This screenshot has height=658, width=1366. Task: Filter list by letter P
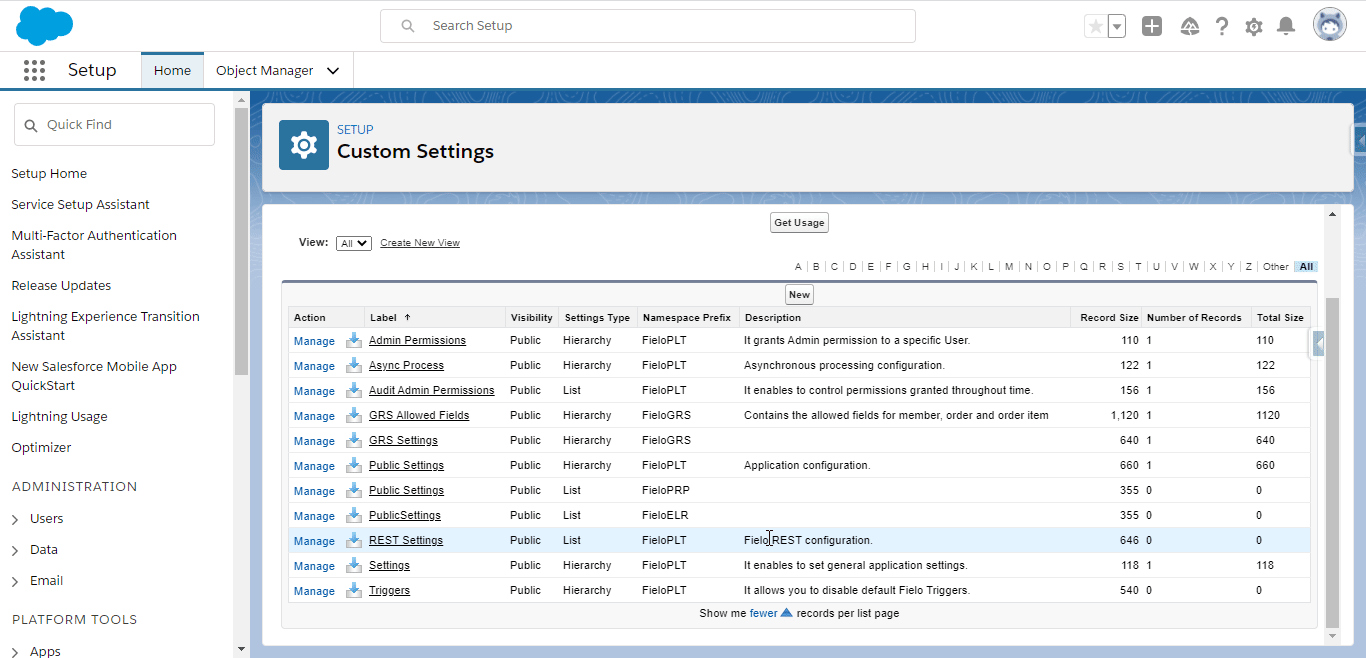[x=1065, y=267]
